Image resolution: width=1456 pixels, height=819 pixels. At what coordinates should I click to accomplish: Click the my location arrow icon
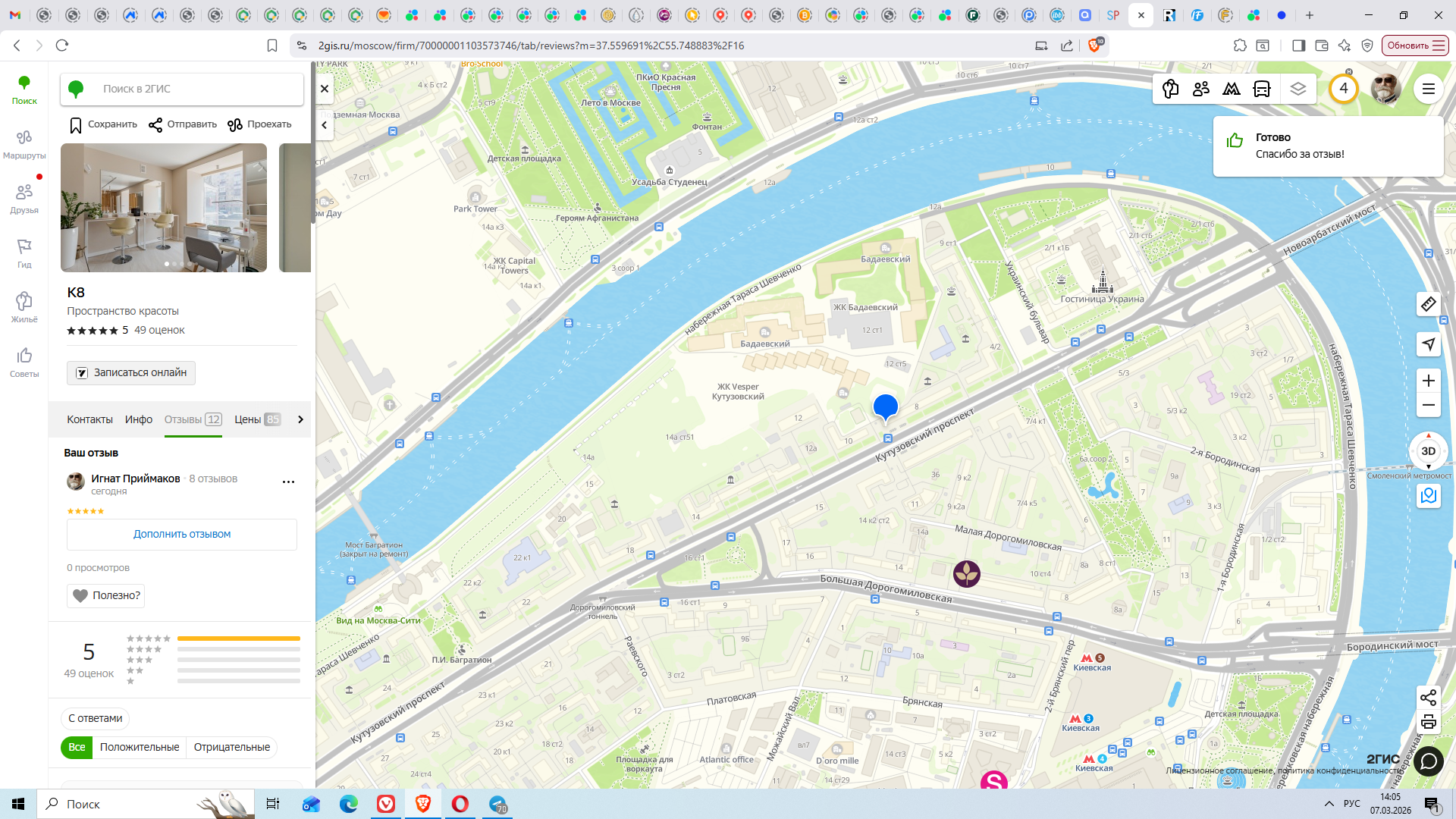point(1429,344)
